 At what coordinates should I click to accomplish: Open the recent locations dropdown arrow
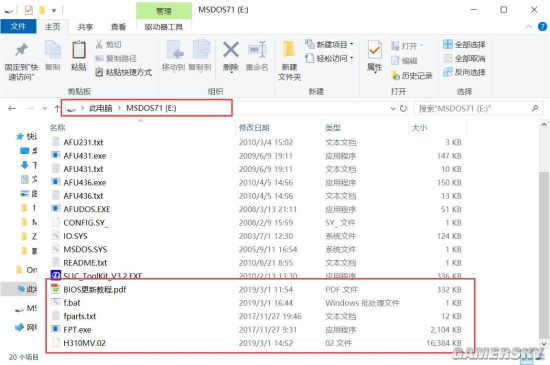[x=45, y=108]
